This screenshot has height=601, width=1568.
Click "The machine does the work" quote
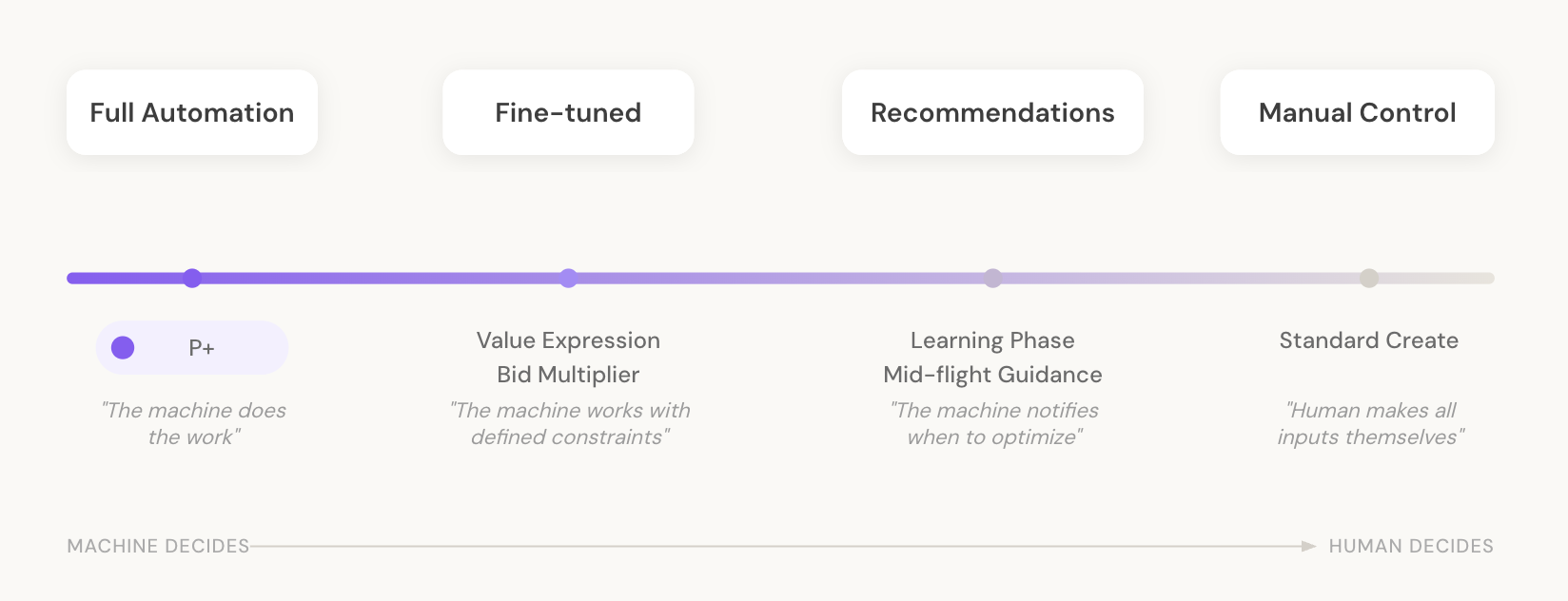coord(194,423)
